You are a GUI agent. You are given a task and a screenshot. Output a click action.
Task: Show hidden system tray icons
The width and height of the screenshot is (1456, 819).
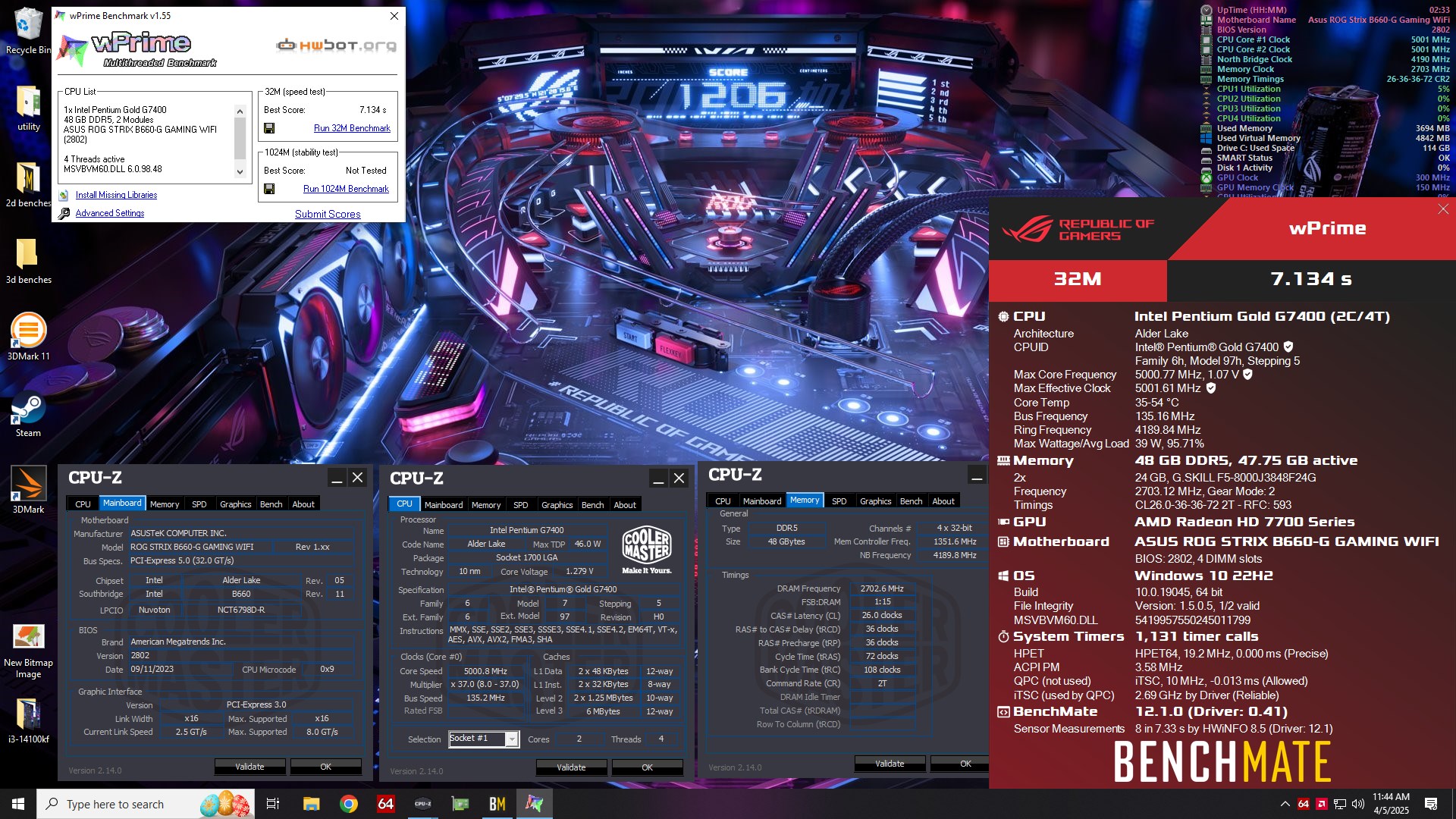[x=1285, y=804]
